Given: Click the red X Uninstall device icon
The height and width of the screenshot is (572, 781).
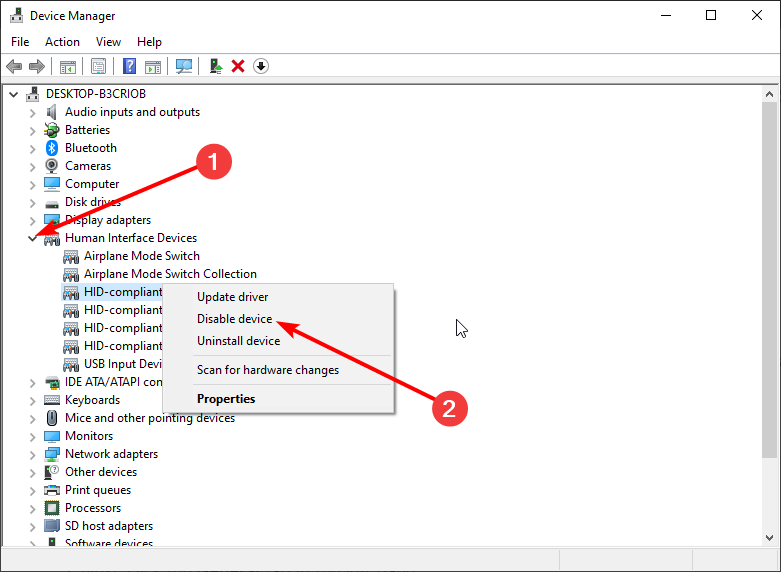Looking at the screenshot, I should click(x=238, y=66).
